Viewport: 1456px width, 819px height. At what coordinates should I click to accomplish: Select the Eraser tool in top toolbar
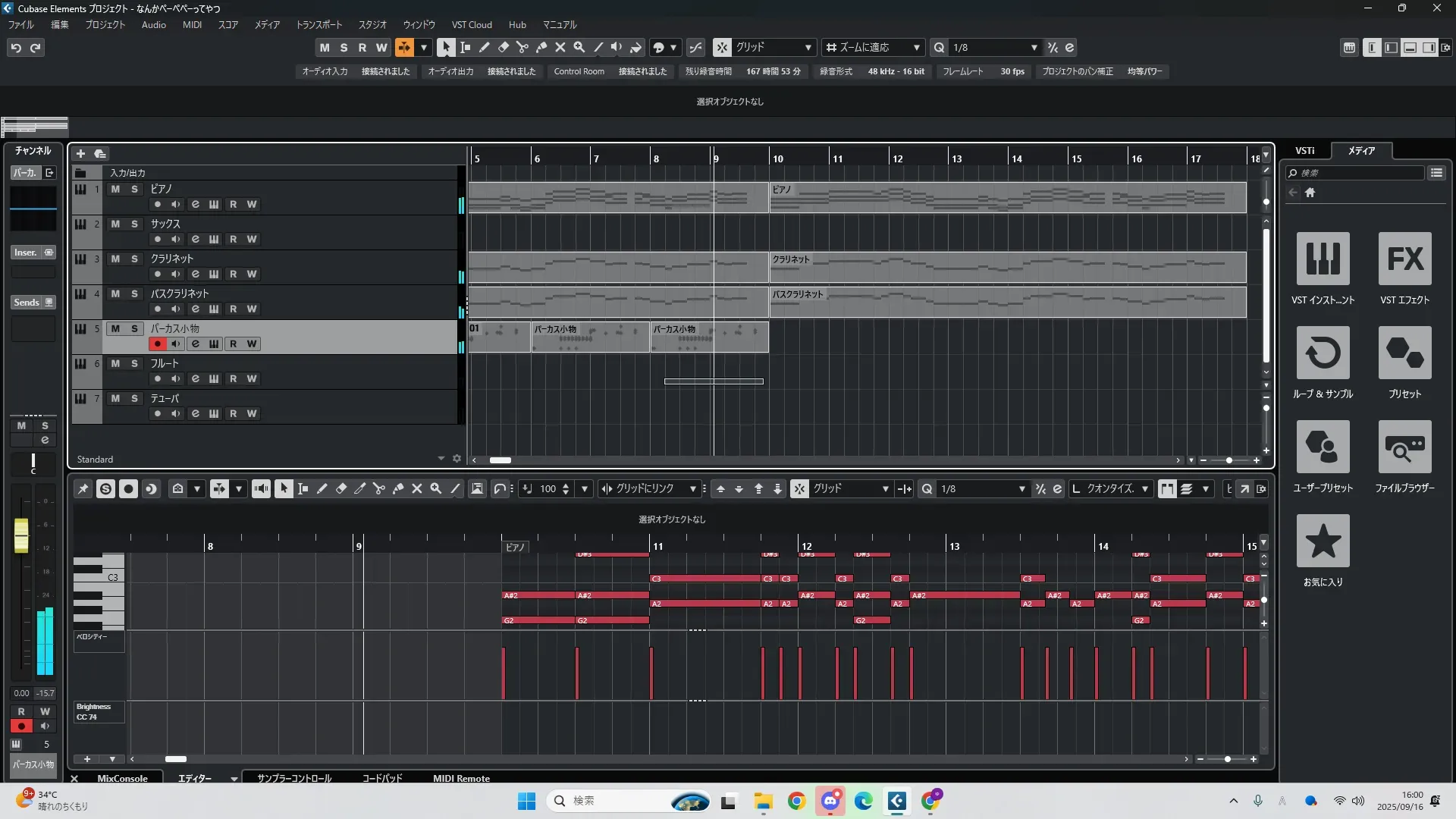tap(503, 47)
